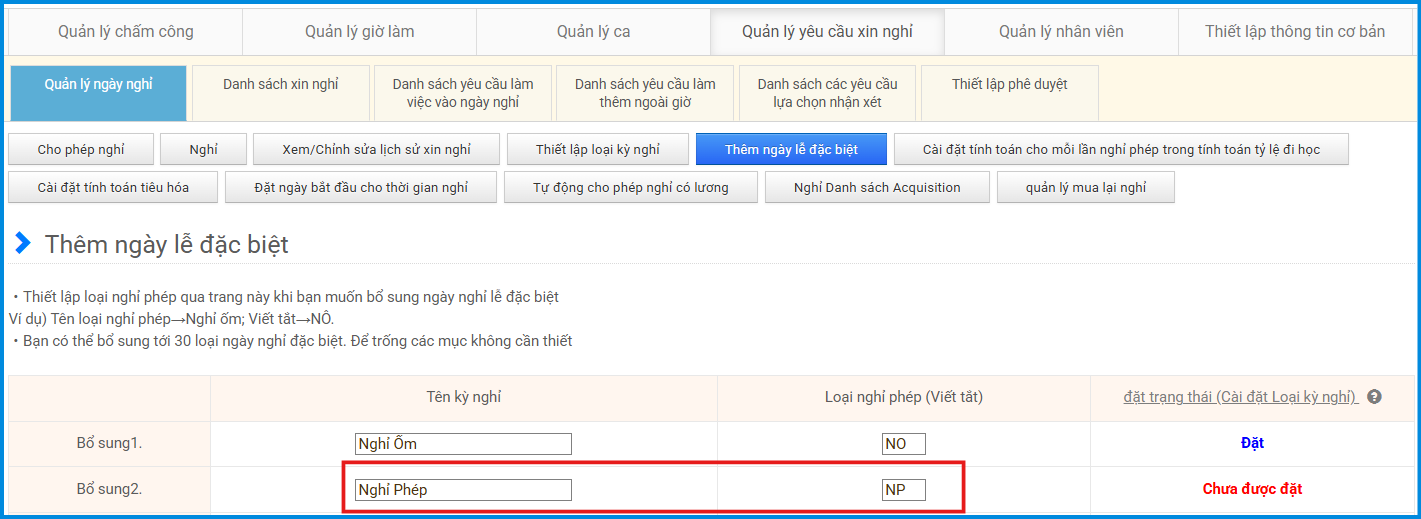
Task: Open the Danh sách xin nghỉ sub-tab
Action: click(280, 85)
